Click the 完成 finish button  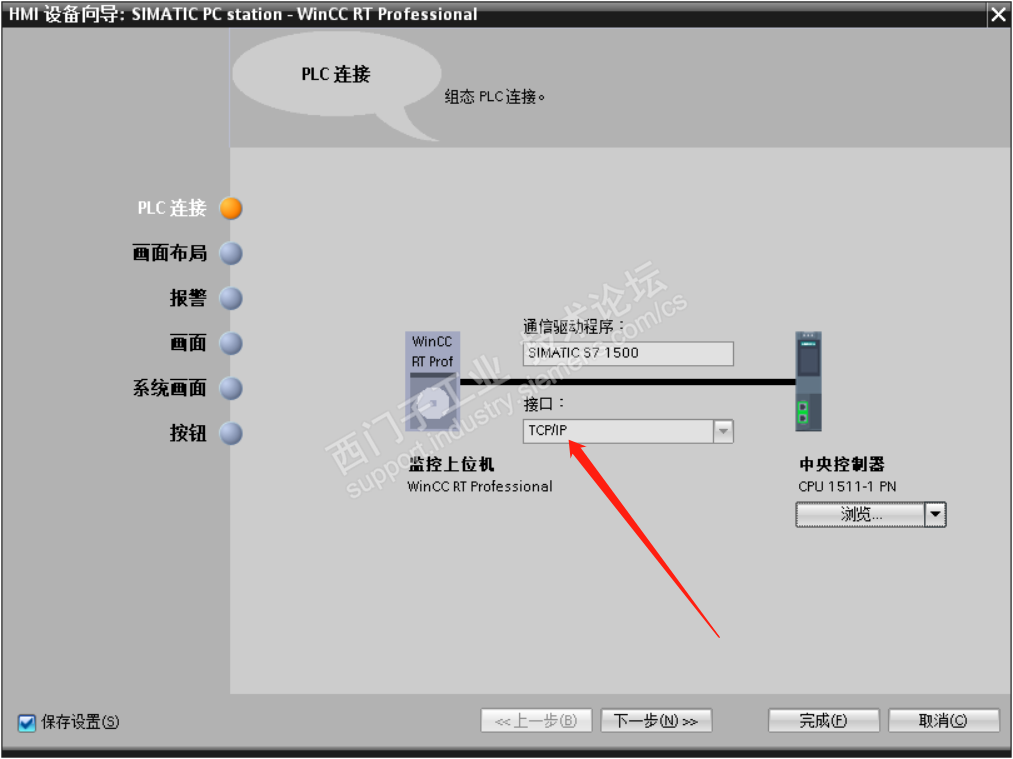tap(823, 721)
